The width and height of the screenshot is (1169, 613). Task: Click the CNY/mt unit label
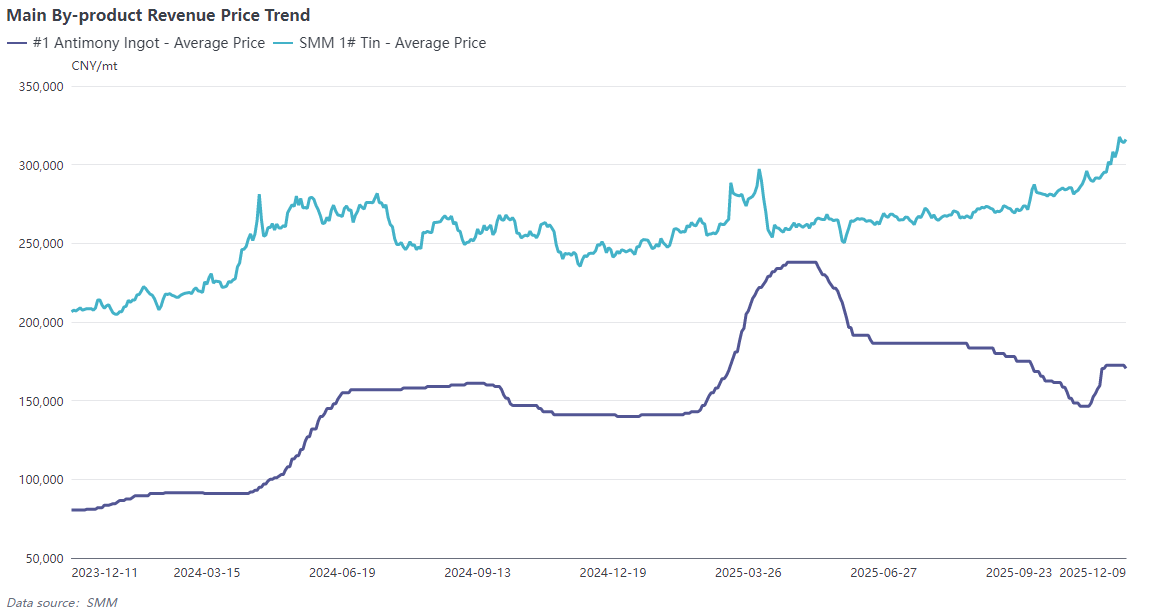pos(93,66)
